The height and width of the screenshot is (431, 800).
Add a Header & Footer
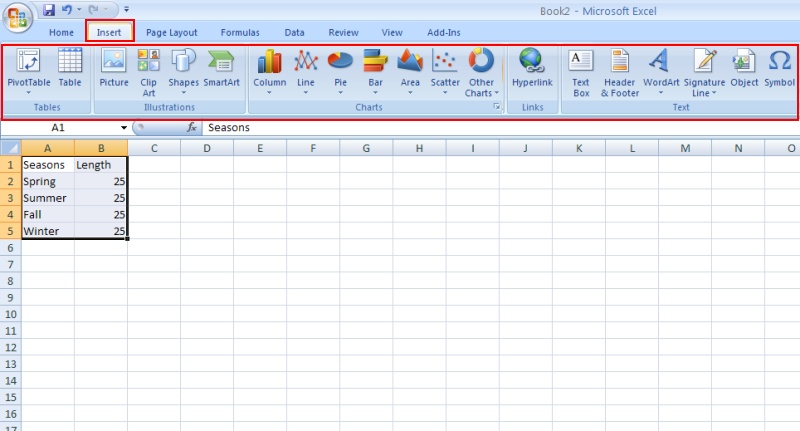click(x=619, y=72)
